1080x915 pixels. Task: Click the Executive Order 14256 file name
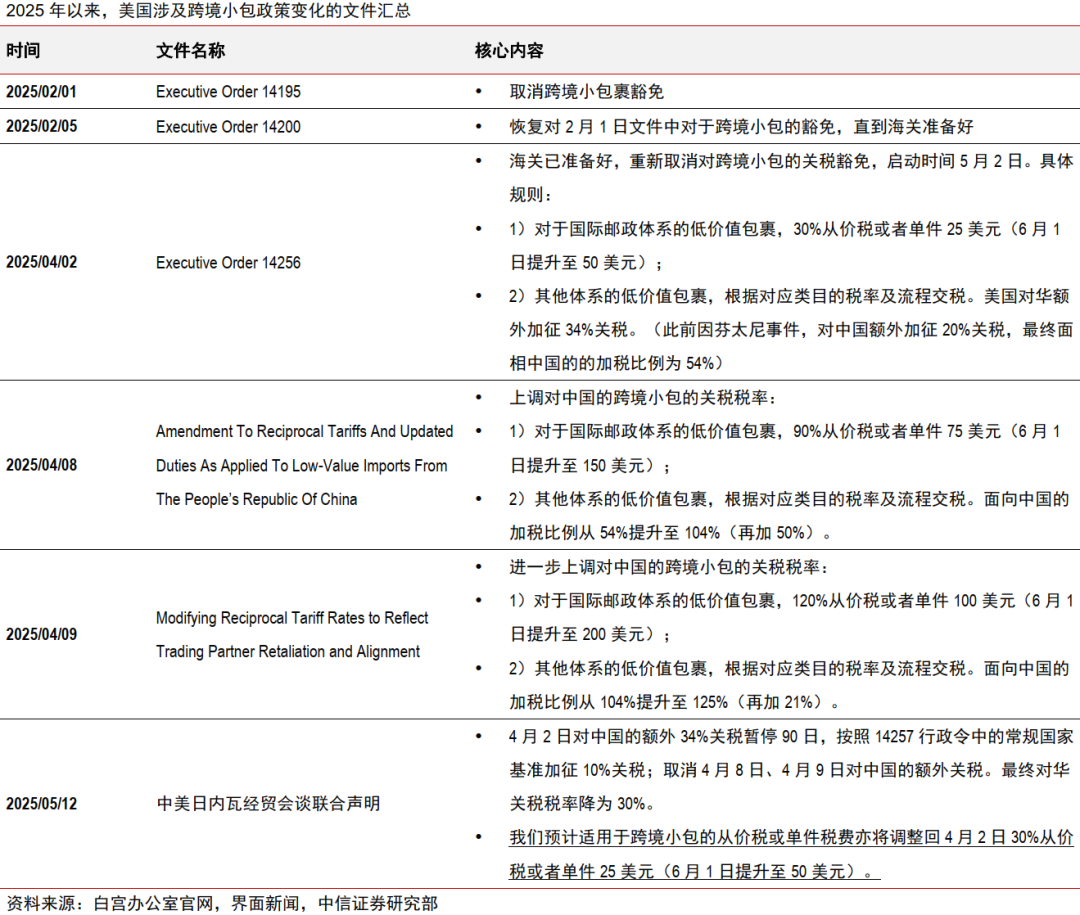228,263
